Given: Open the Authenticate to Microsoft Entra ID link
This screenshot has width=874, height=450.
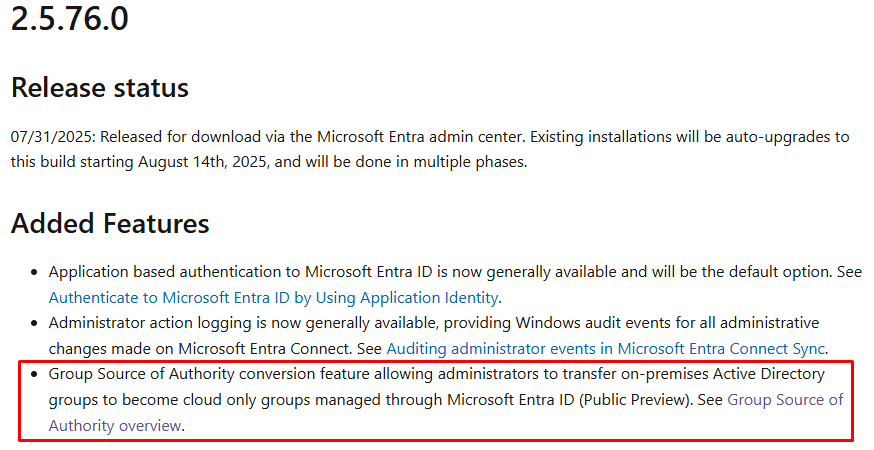Looking at the screenshot, I should click(273, 297).
